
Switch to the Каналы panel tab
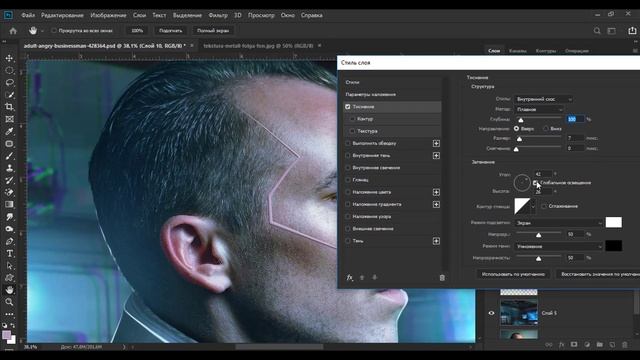(x=518, y=51)
